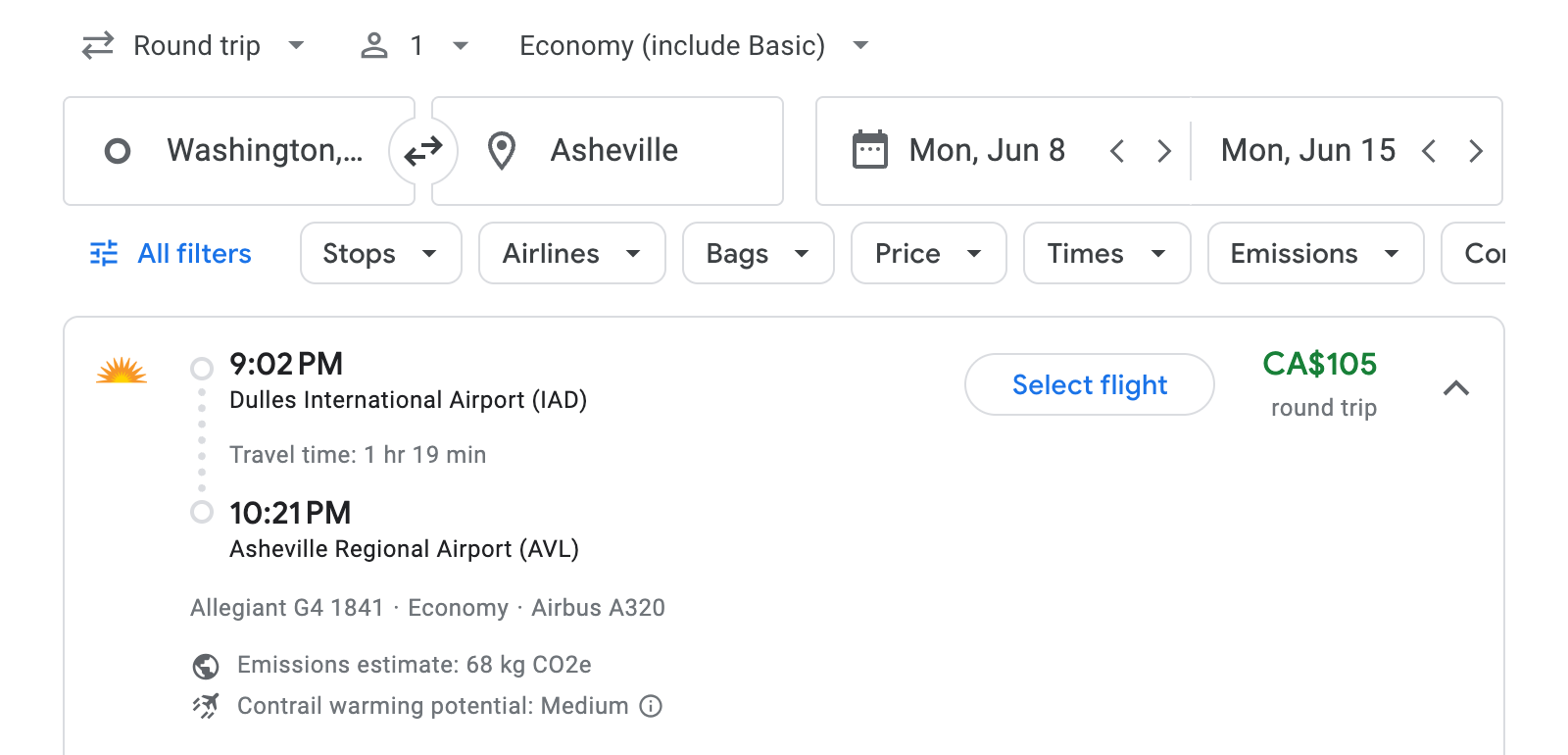Click the swap origin and destination icon
The width and height of the screenshot is (1568, 755).
click(422, 150)
